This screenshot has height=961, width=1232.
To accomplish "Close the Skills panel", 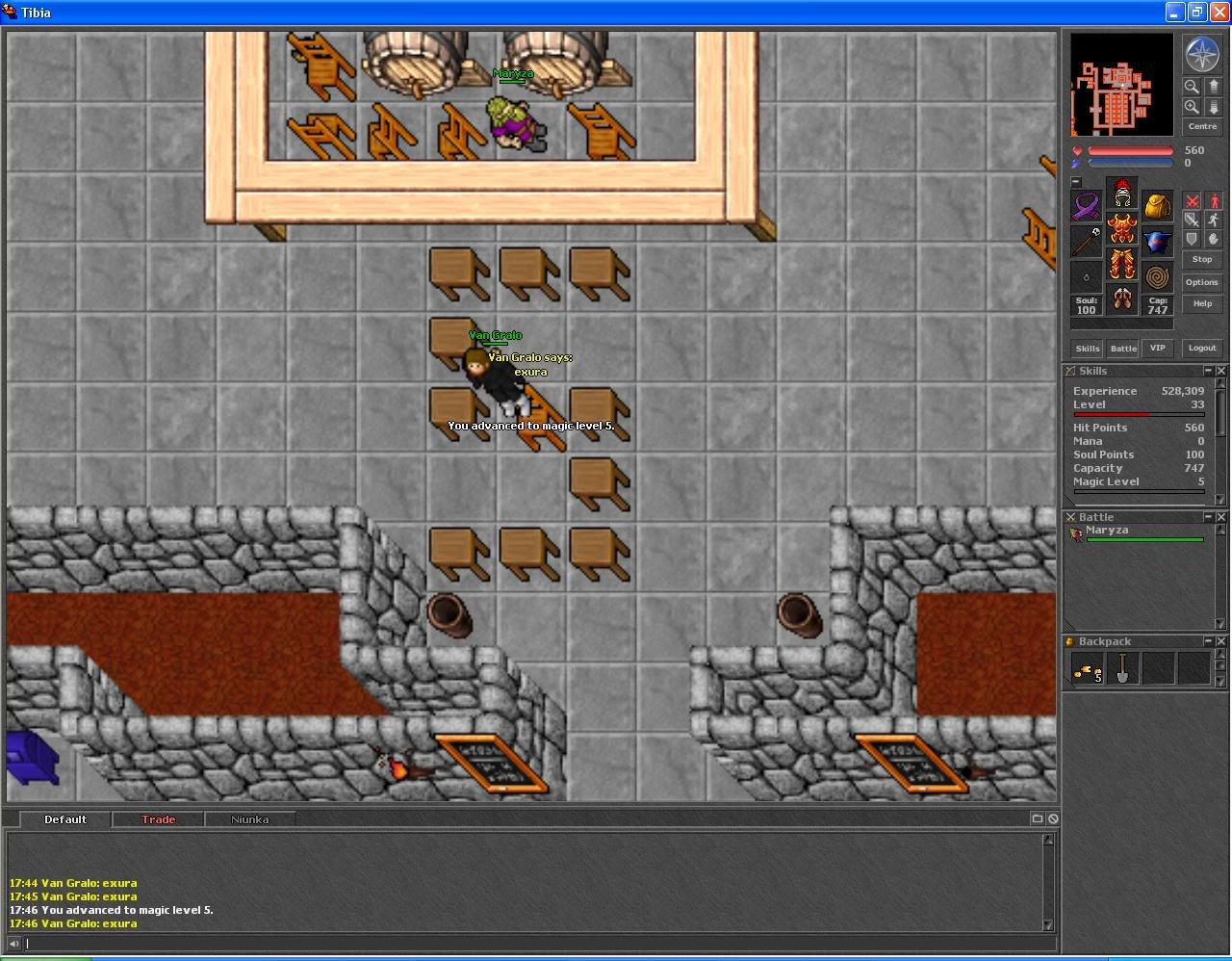I will point(1221,371).
